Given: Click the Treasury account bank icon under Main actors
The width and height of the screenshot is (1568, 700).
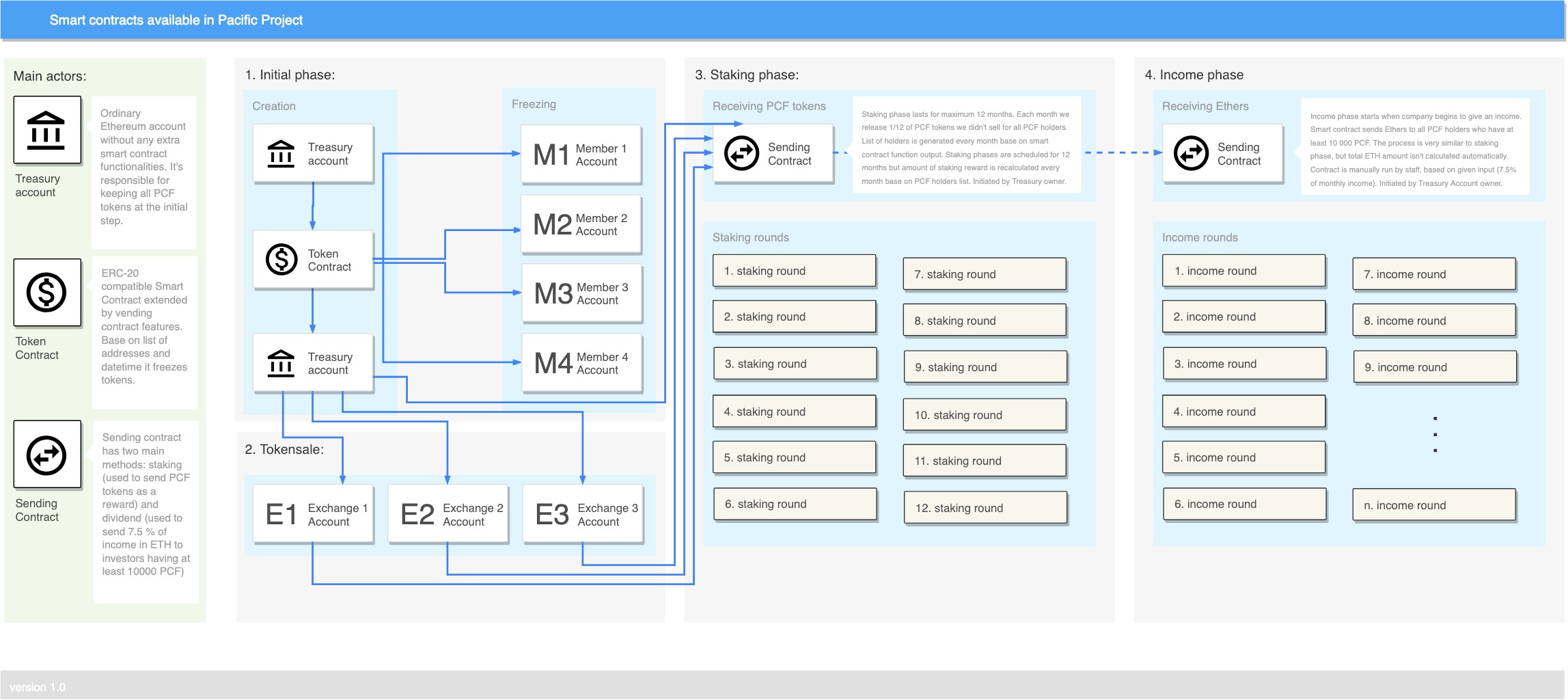Looking at the screenshot, I should (x=46, y=130).
